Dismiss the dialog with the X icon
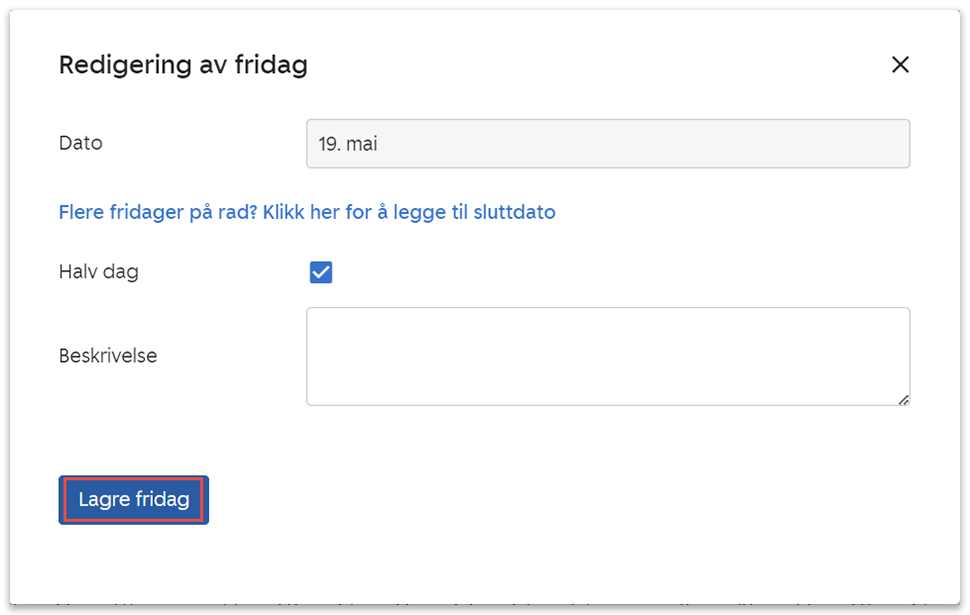This screenshot has height=615, width=970. pyautogui.click(x=900, y=65)
